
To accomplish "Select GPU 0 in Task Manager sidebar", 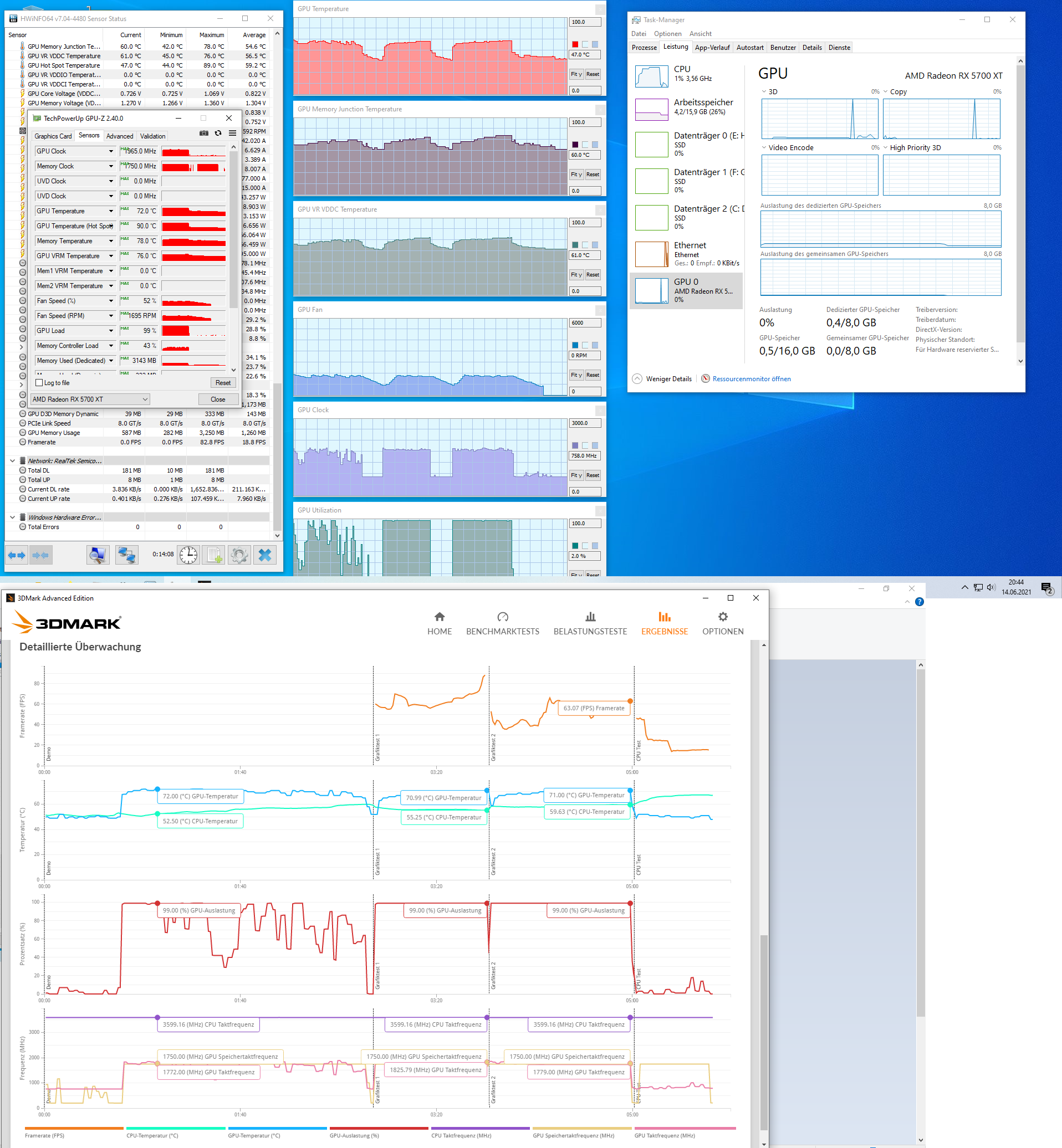I will coord(687,290).
